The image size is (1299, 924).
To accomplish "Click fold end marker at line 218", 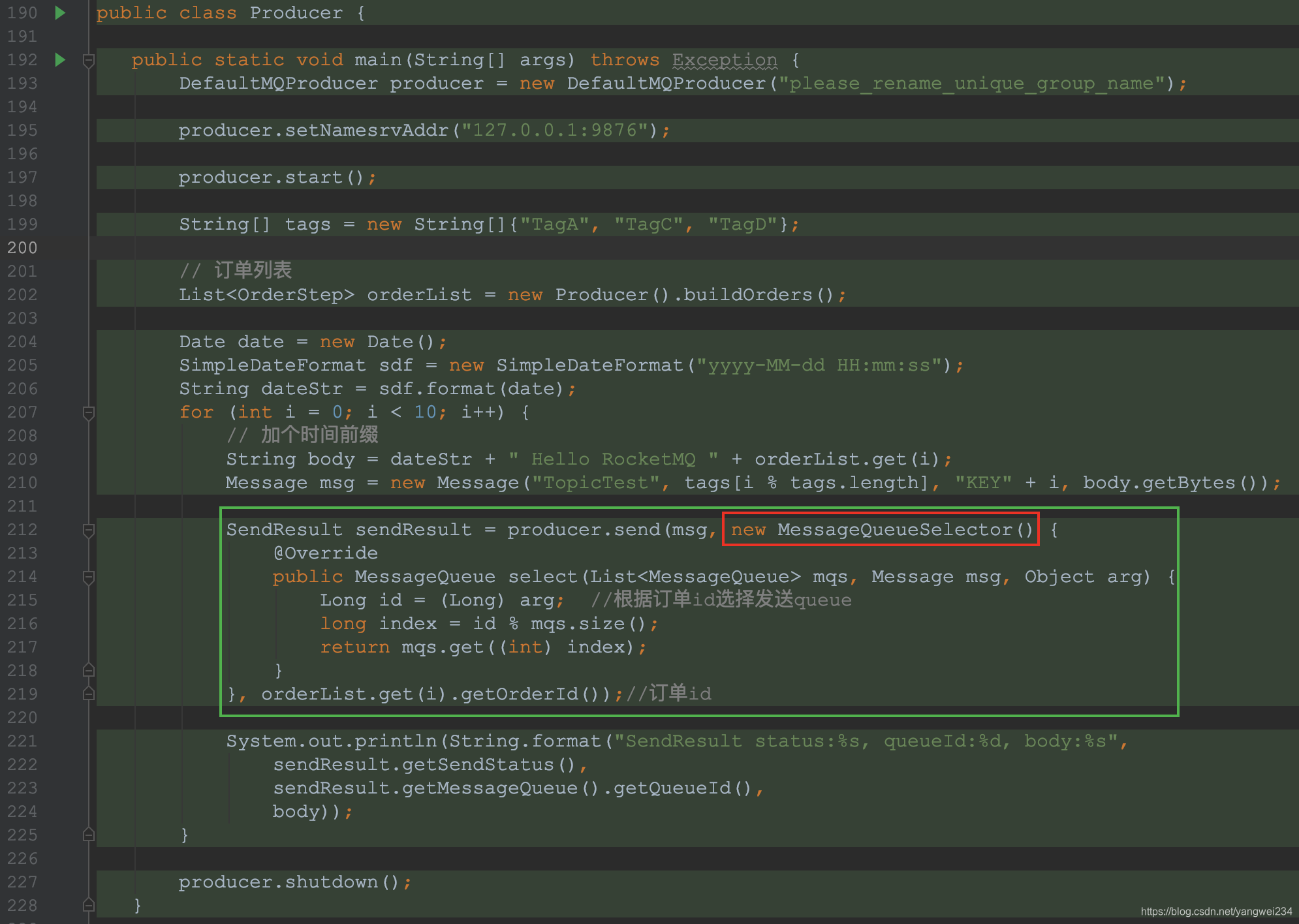I will tap(89, 670).
